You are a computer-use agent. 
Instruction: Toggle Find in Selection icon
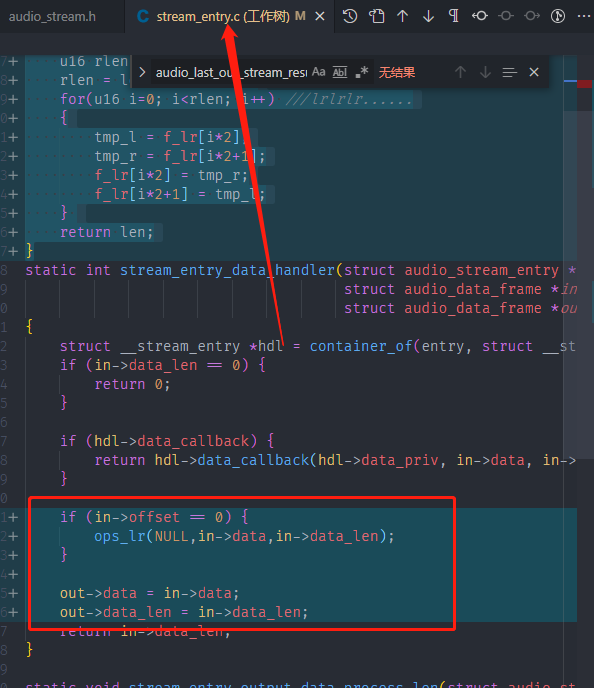pos(509,72)
